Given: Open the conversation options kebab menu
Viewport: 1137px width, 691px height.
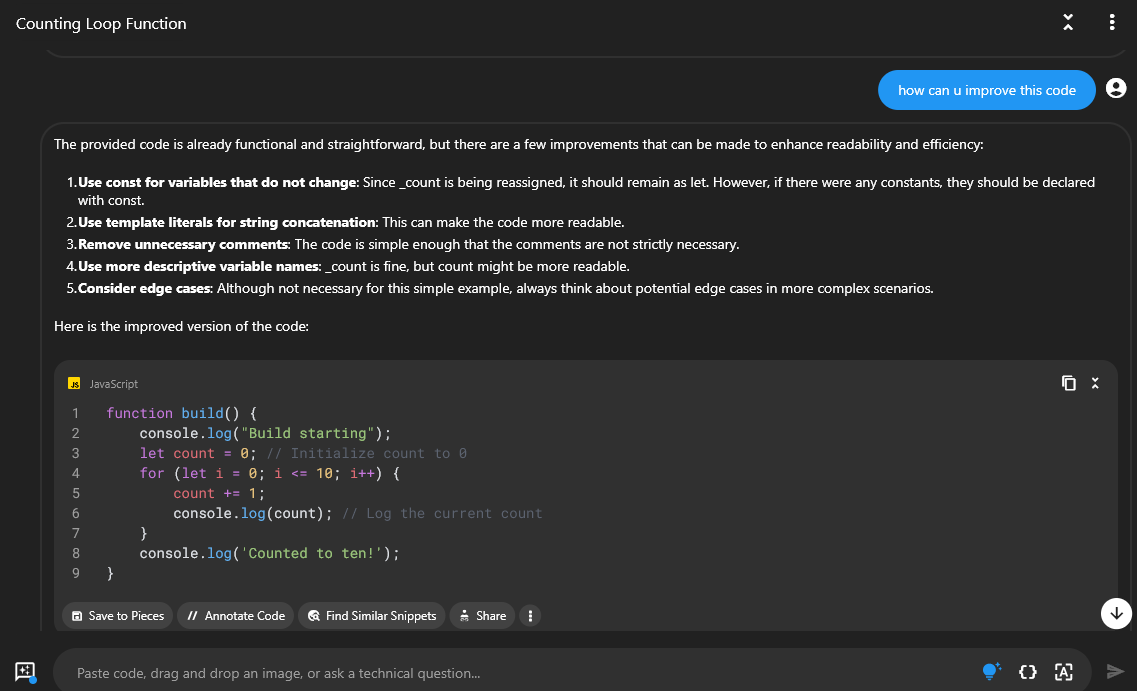Looking at the screenshot, I should (x=1112, y=22).
